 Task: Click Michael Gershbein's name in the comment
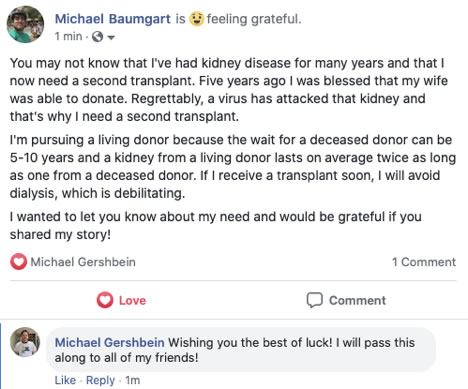[x=109, y=342]
